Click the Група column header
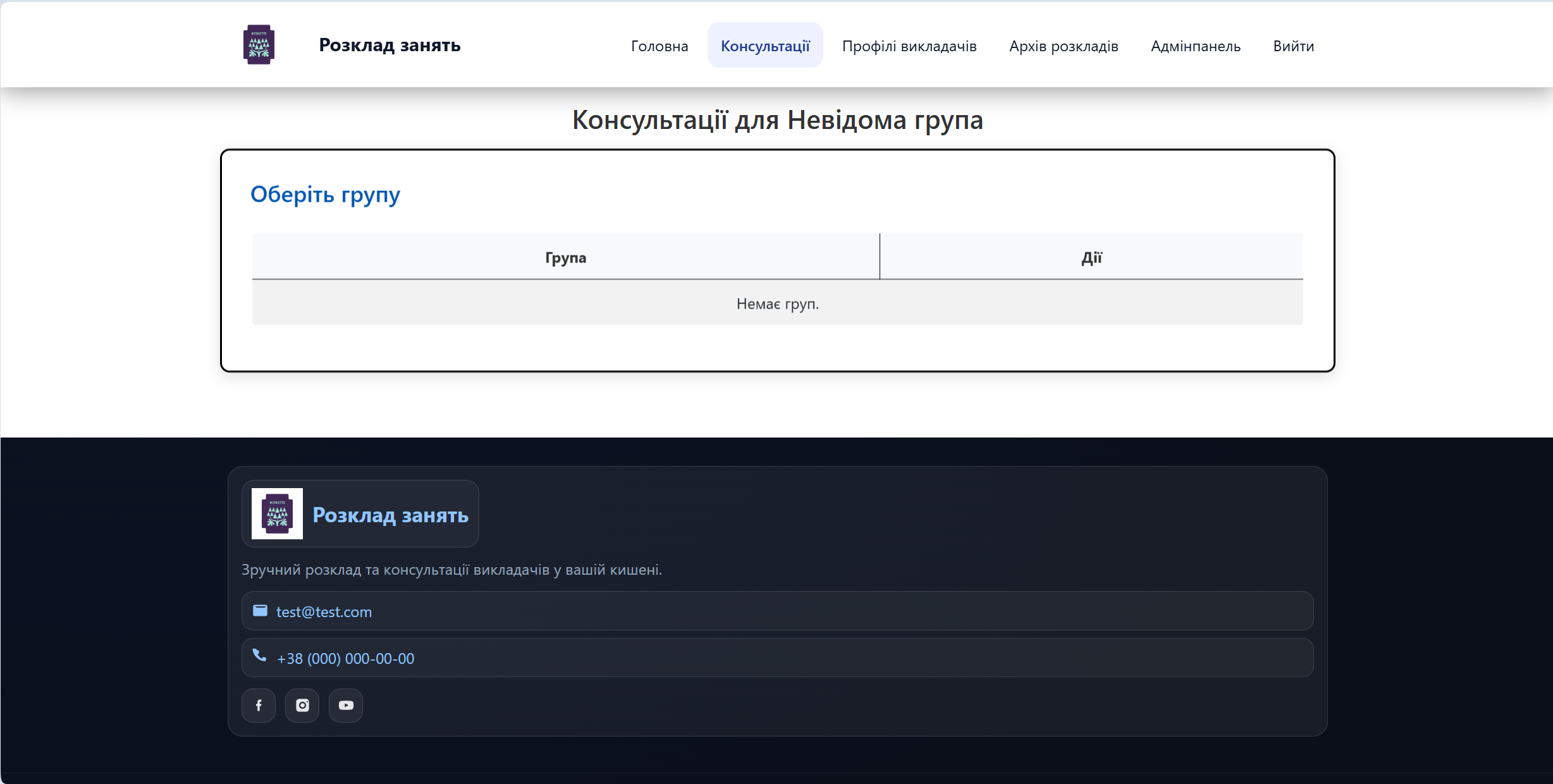1553x784 pixels. pos(565,257)
